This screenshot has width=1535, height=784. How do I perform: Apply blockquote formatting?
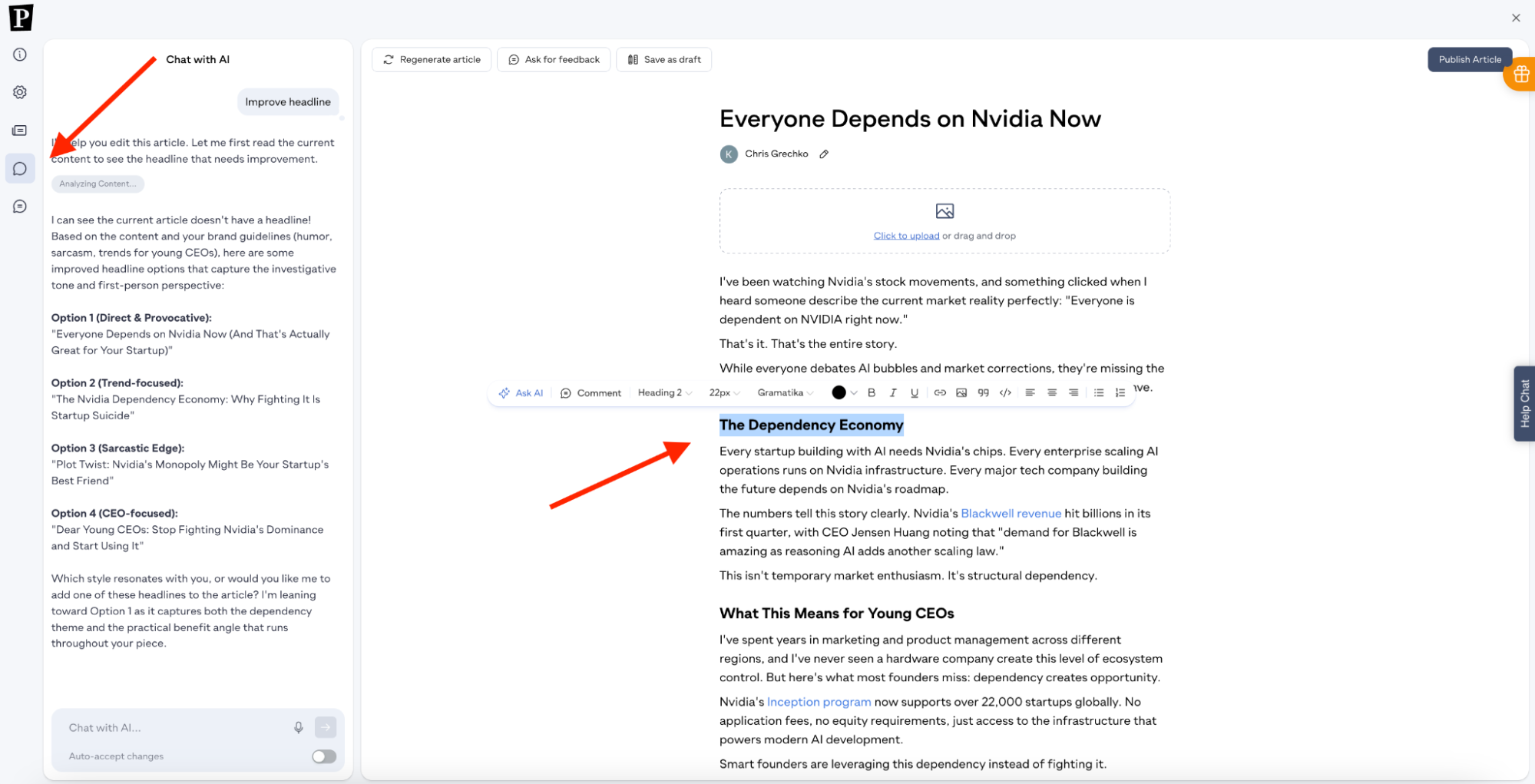[x=984, y=392]
